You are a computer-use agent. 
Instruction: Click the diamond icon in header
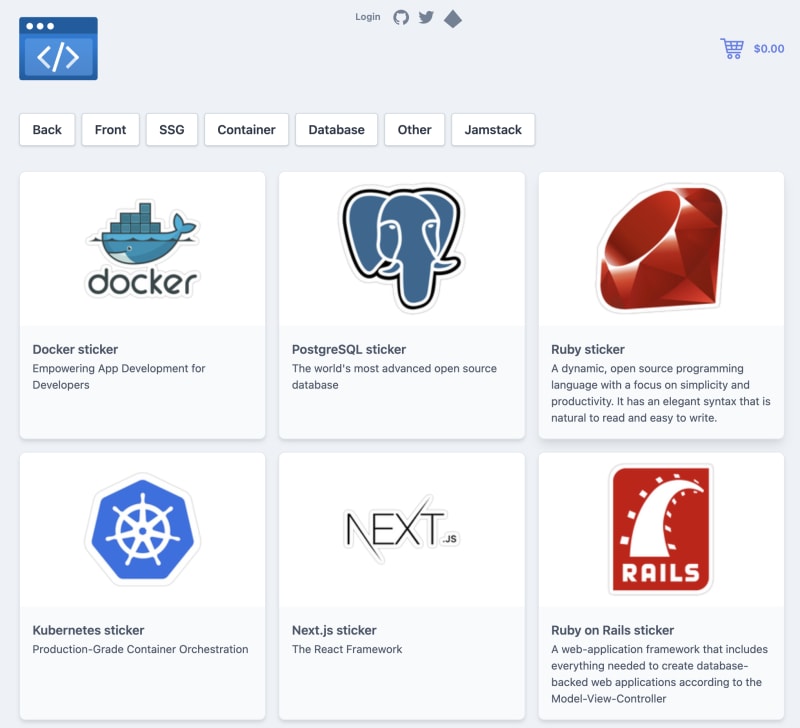point(453,19)
